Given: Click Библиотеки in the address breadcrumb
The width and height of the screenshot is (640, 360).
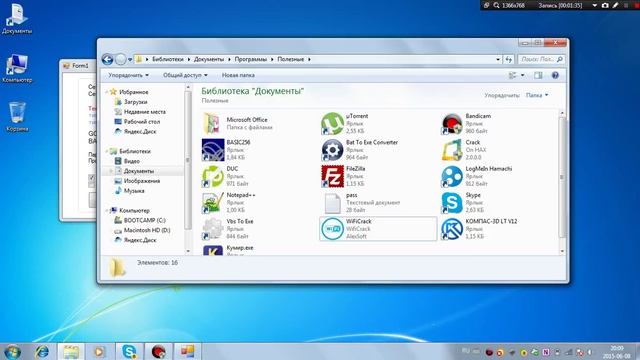Looking at the screenshot, I should click(x=168, y=59).
